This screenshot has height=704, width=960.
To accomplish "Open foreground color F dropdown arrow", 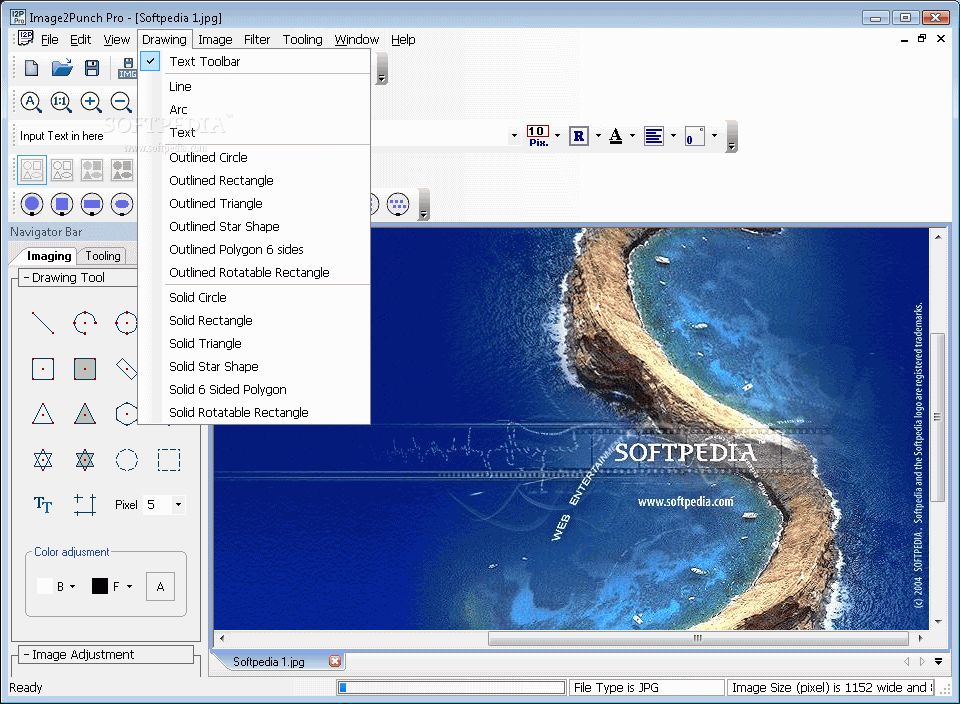I will tap(130, 586).
